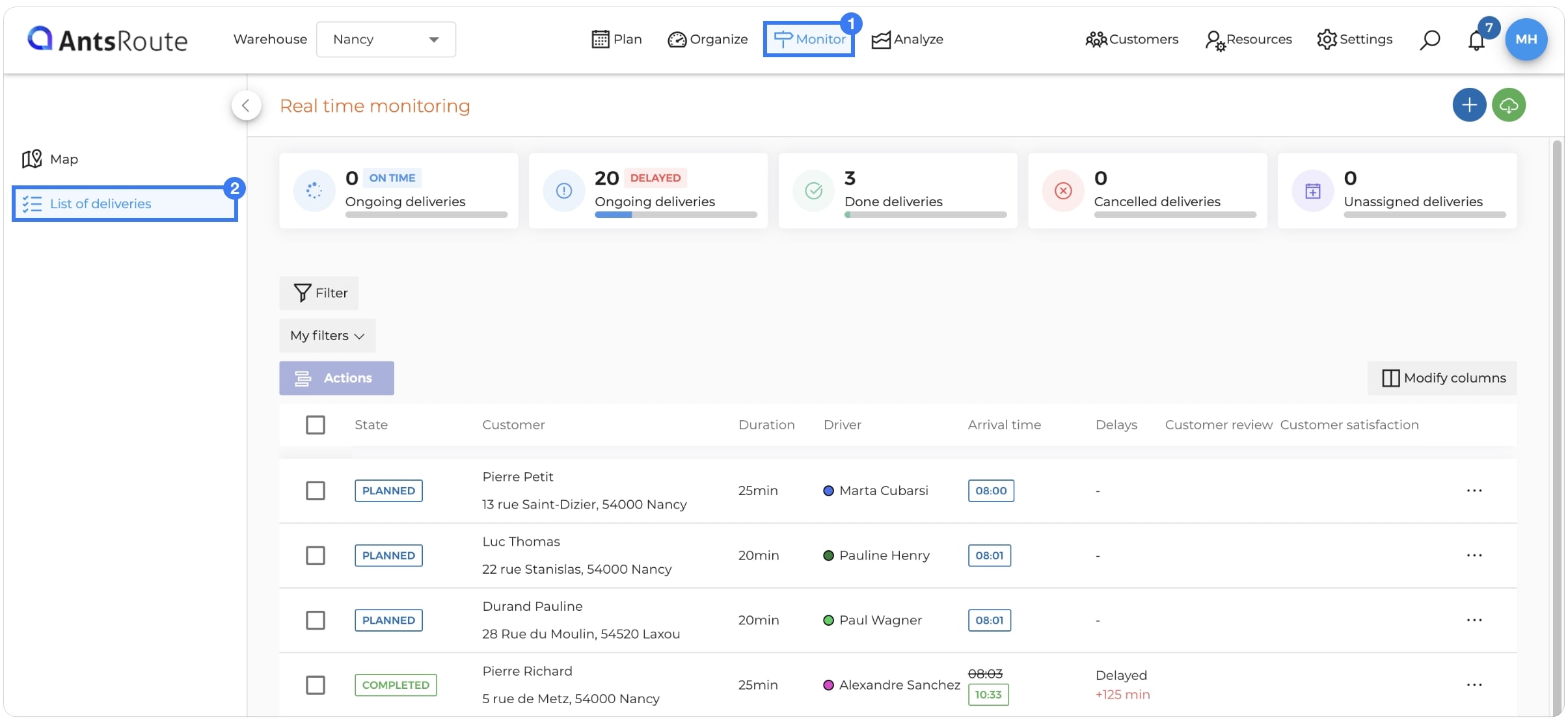
Task: Collapse the sidebar with the back arrow
Action: [x=246, y=105]
